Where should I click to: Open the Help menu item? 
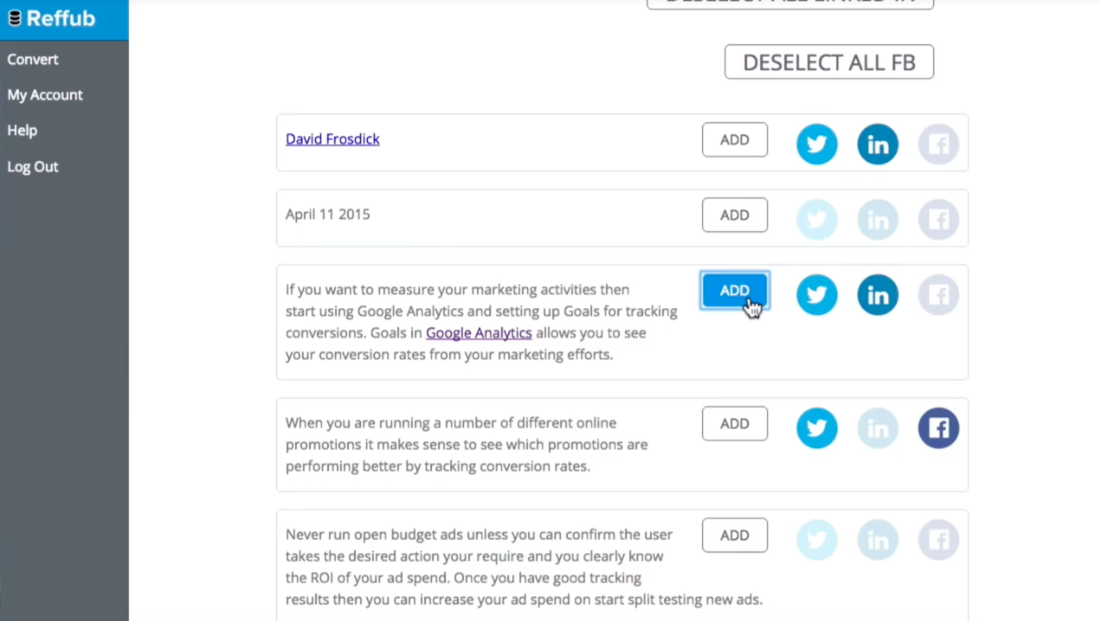click(x=22, y=130)
